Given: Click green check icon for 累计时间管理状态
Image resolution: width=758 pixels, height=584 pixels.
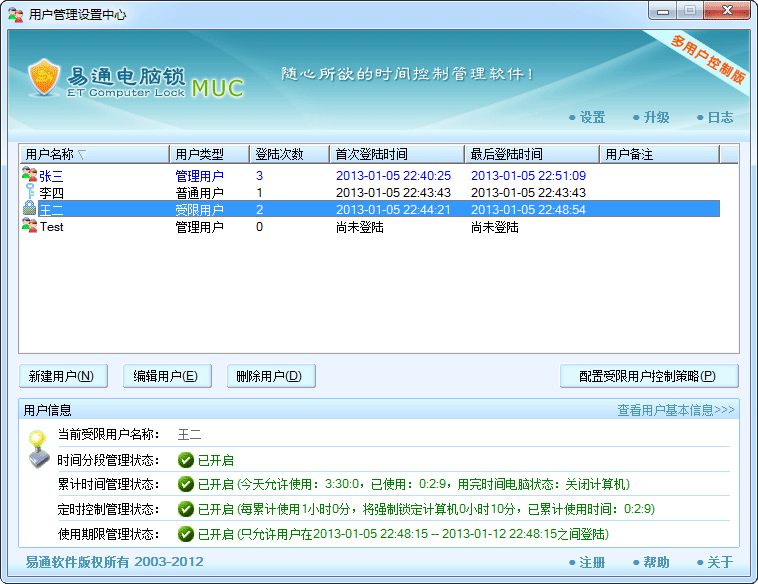Looking at the screenshot, I should pyautogui.click(x=185, y=485).
